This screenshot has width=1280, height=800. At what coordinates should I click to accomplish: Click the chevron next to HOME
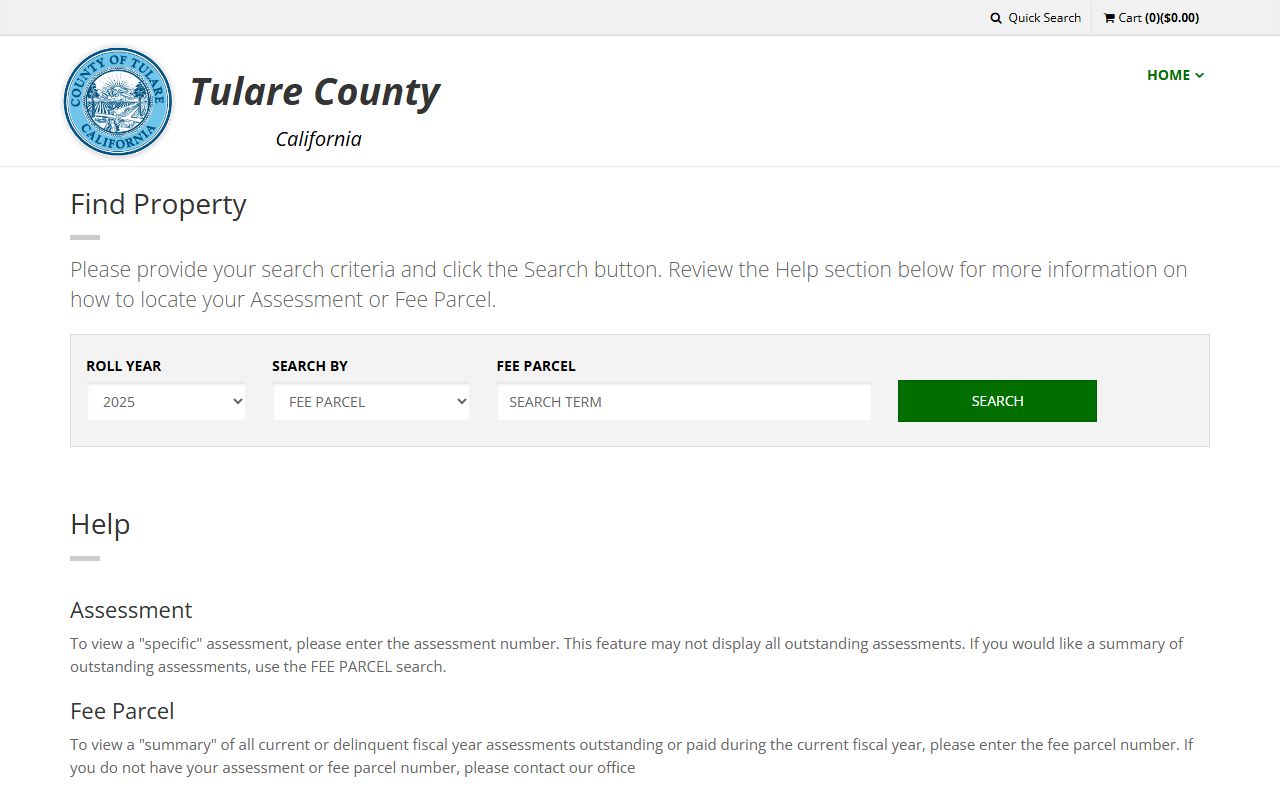coord(1199,76)
